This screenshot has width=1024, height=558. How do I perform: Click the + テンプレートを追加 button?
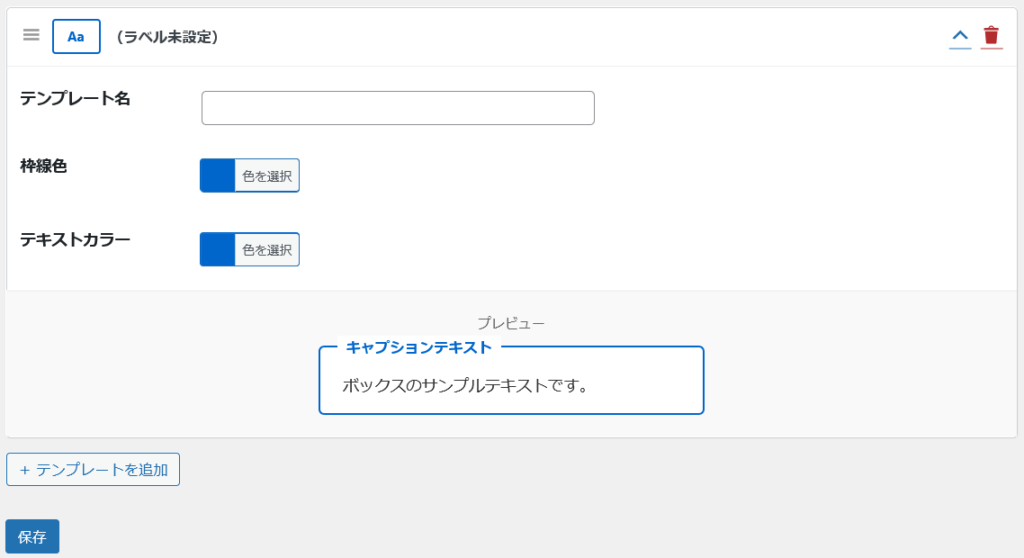tap(93, 469)
